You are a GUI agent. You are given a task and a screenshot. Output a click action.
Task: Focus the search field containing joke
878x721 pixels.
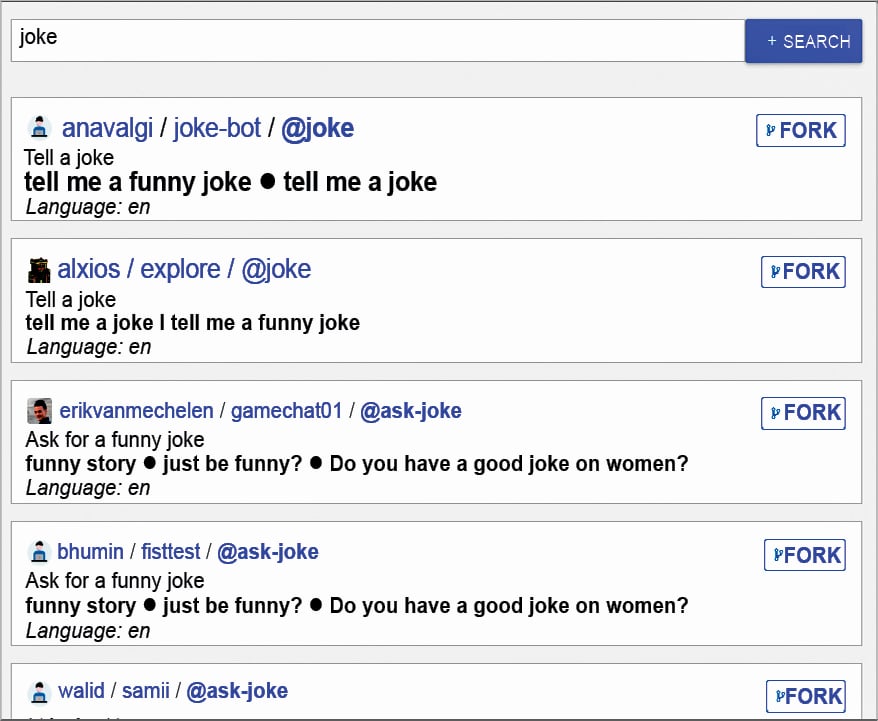pos(377,40)
